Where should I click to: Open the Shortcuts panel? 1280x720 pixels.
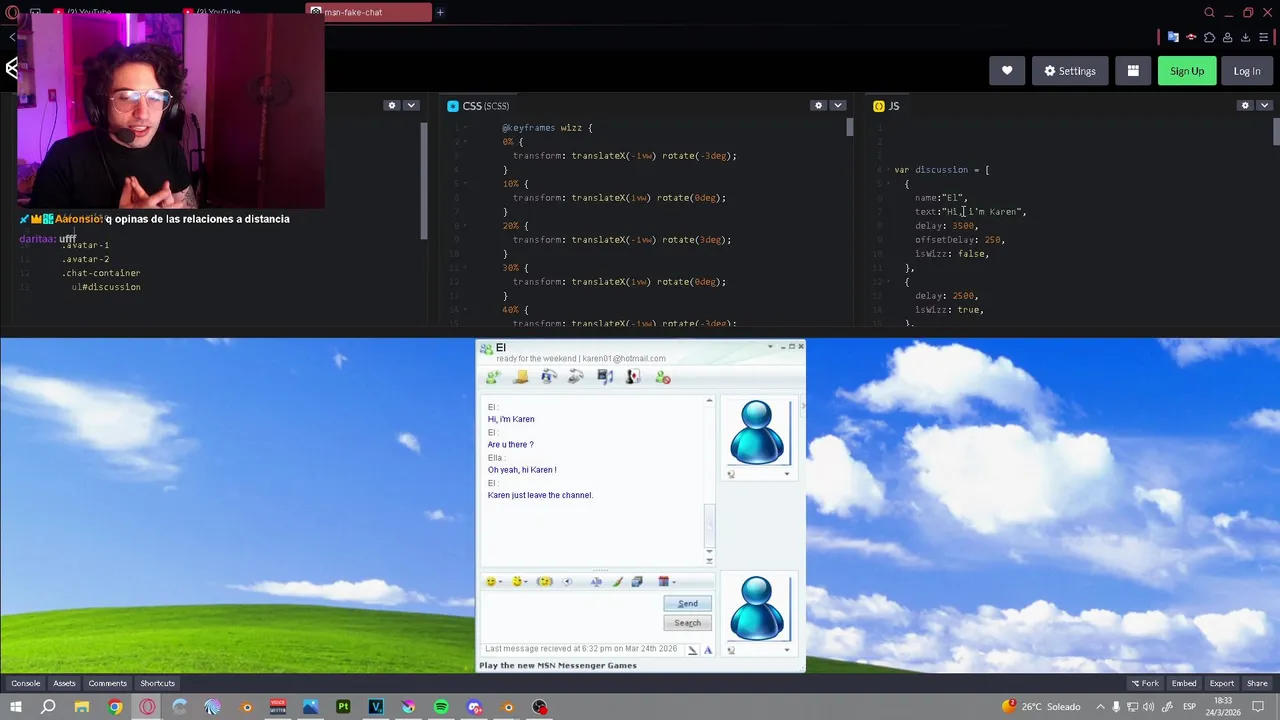point(157,683)
